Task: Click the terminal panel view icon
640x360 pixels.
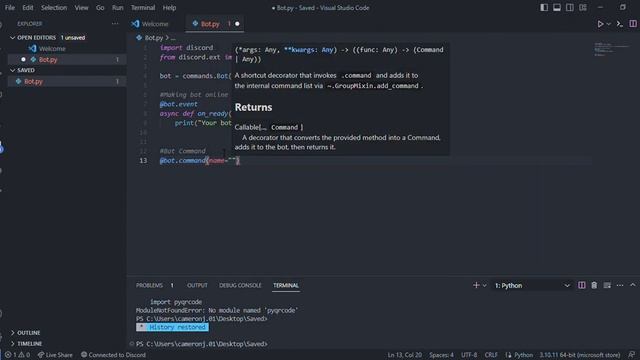Action: [x=607, y=285]
